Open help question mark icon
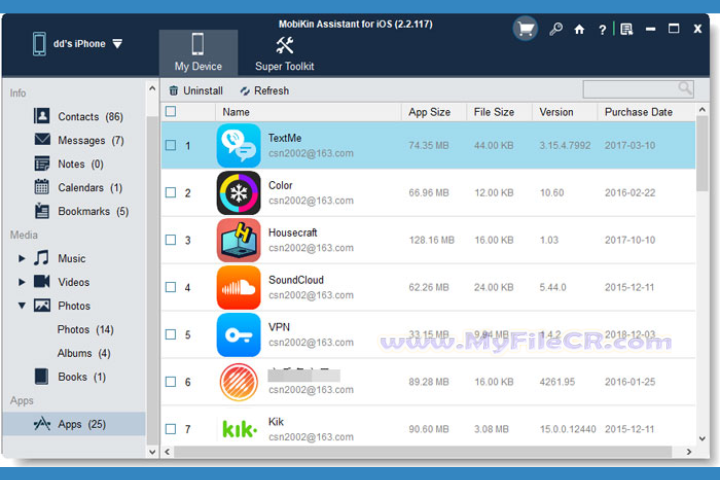This screenshot has height=480, width=720. point(602,30)
